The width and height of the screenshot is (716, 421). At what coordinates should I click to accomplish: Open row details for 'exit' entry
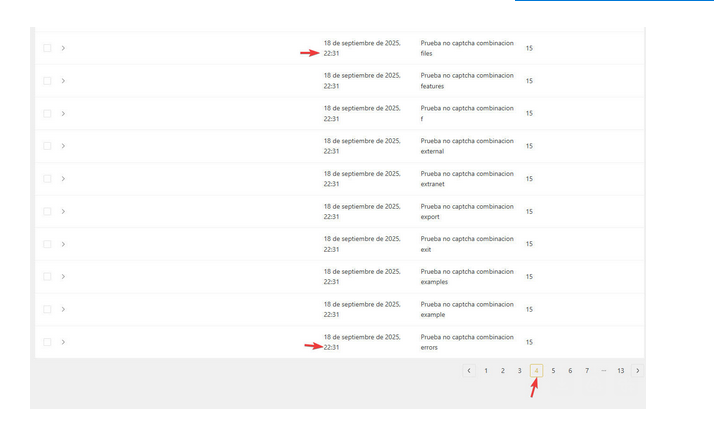63,244
